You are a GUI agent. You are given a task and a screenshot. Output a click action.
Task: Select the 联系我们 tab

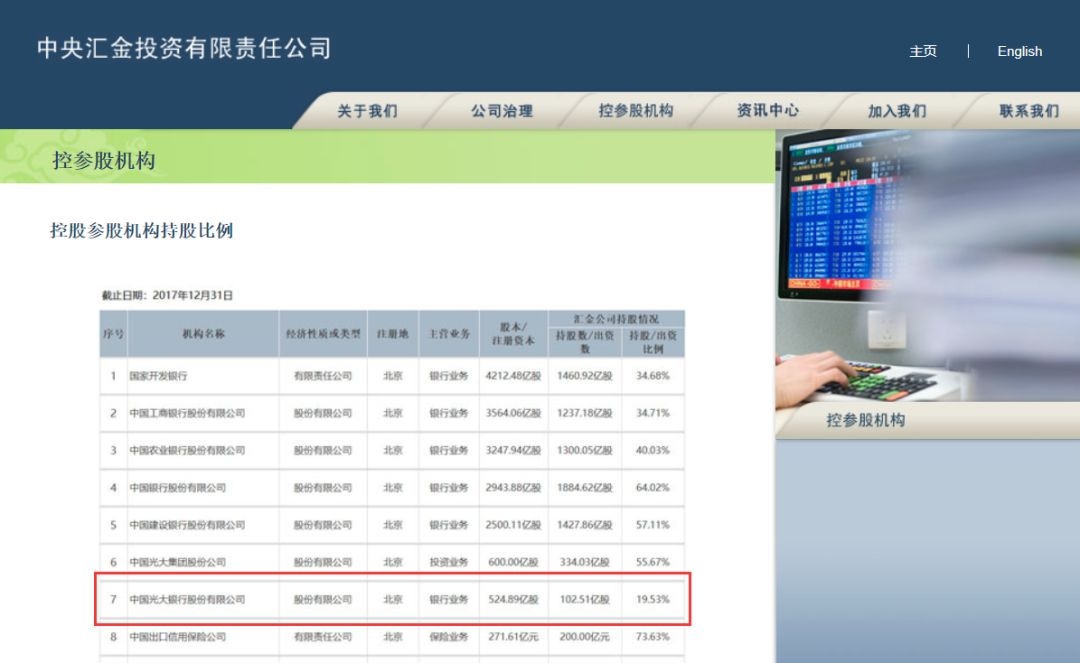[1029, 111]
